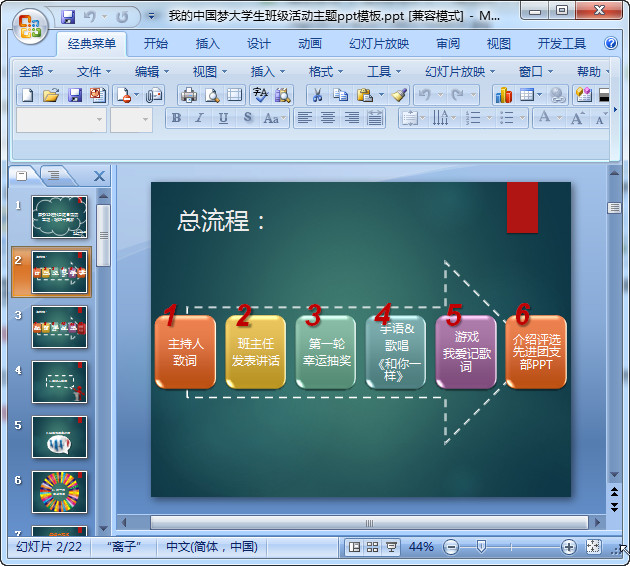The width and height of the screenshot is (630, 566).
Task: Click Fit slide to window icon
Action: 593,547
